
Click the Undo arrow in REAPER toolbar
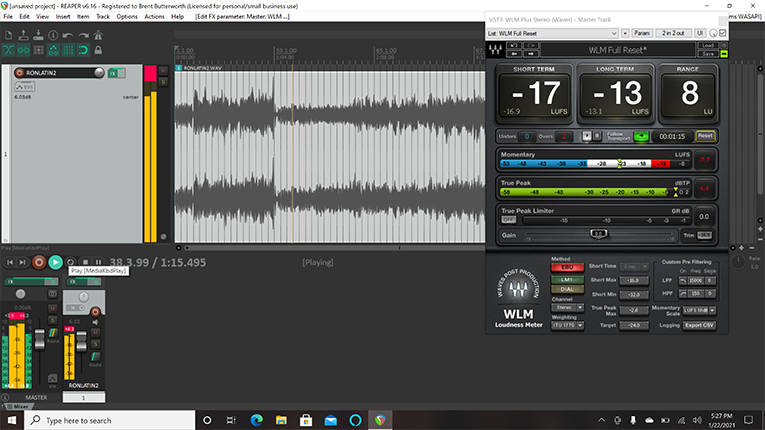click(68, 35)
